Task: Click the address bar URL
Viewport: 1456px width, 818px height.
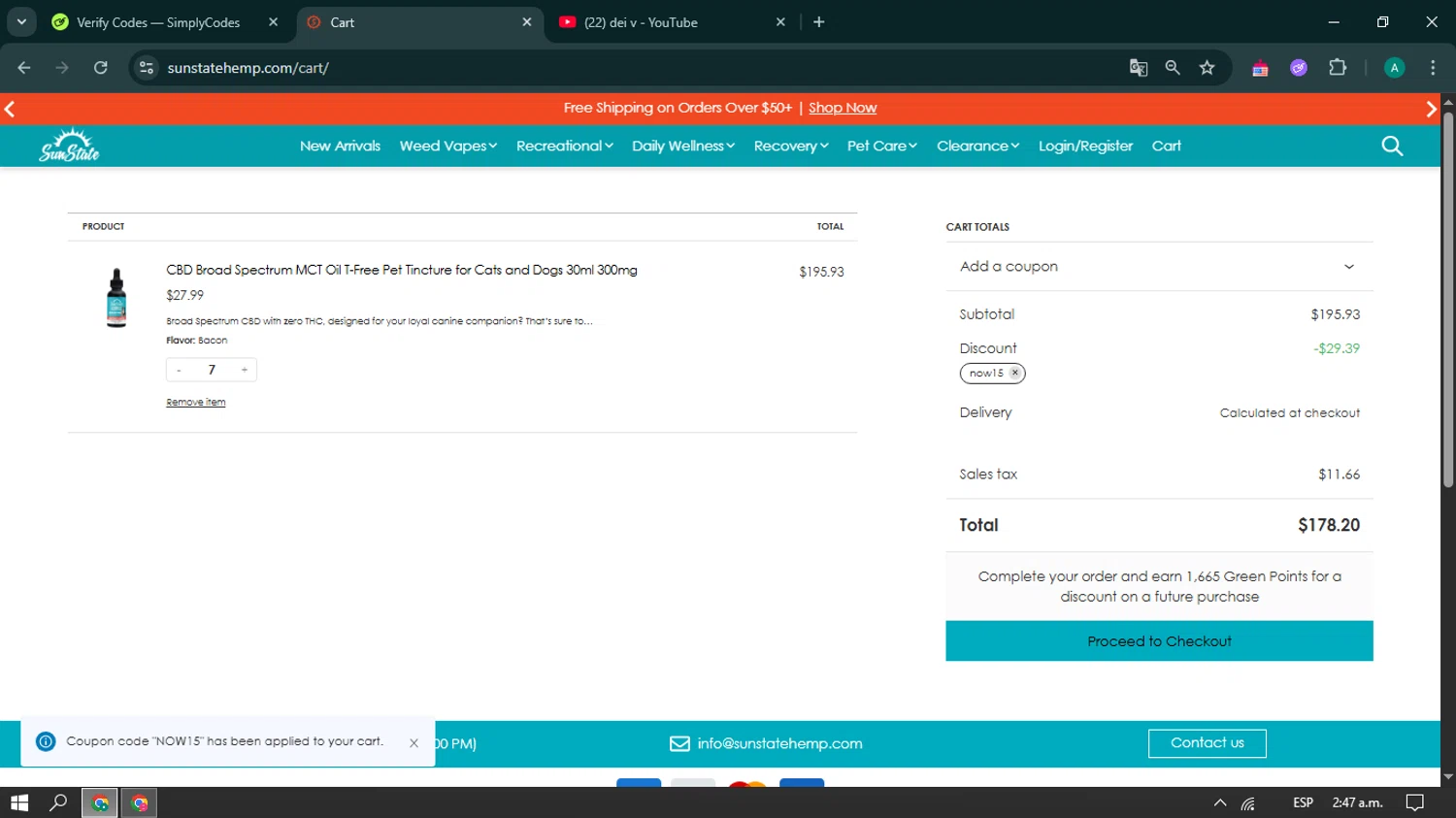Action: tap(248, 68)
